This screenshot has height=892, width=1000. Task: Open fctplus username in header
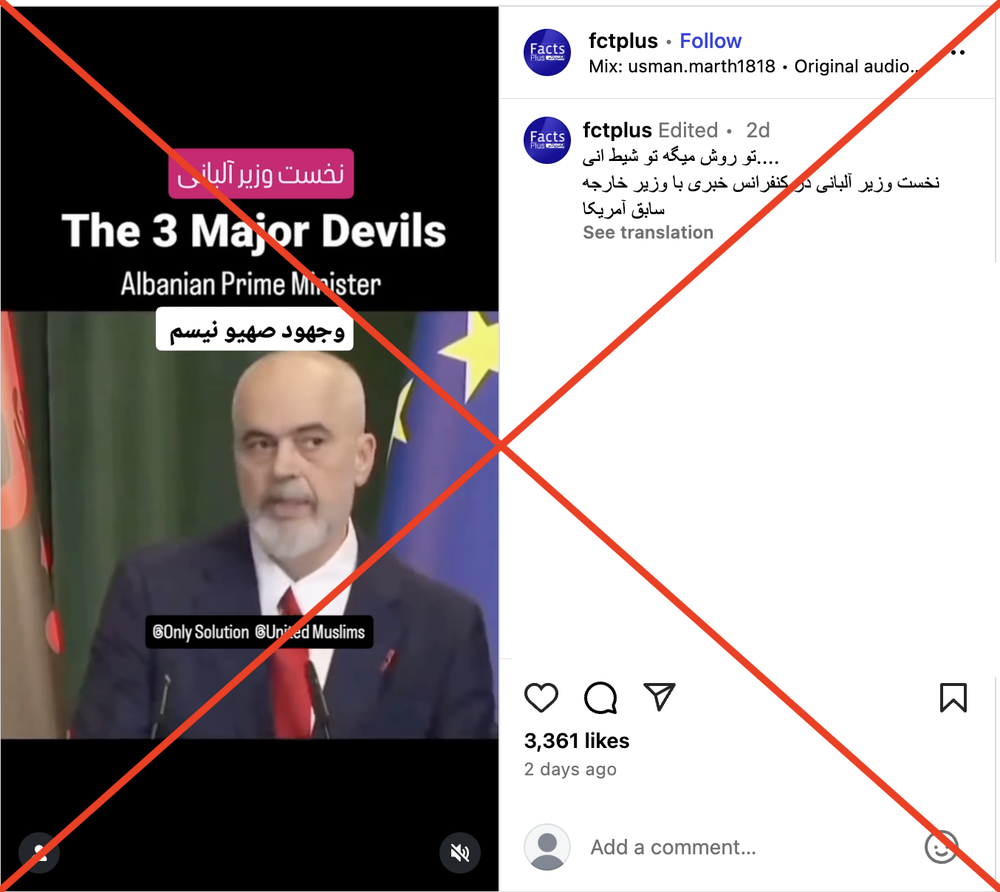pos(622,41)
